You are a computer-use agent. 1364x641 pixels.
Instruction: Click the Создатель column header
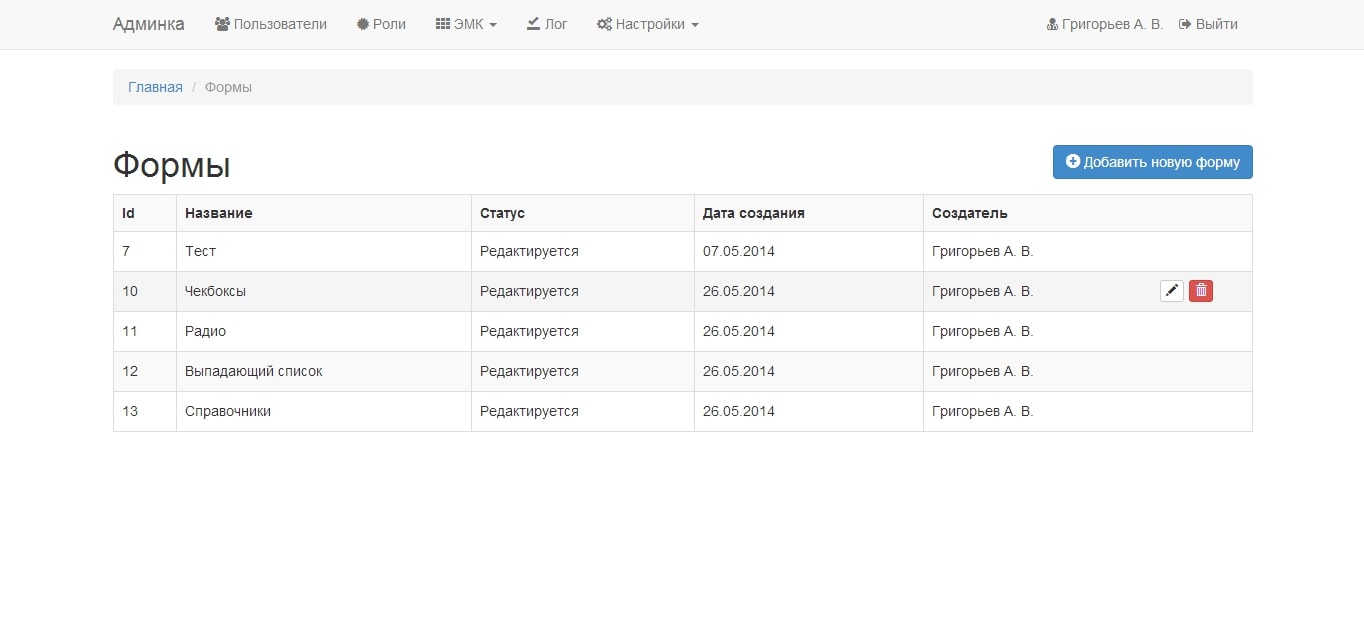(1088, 213)
